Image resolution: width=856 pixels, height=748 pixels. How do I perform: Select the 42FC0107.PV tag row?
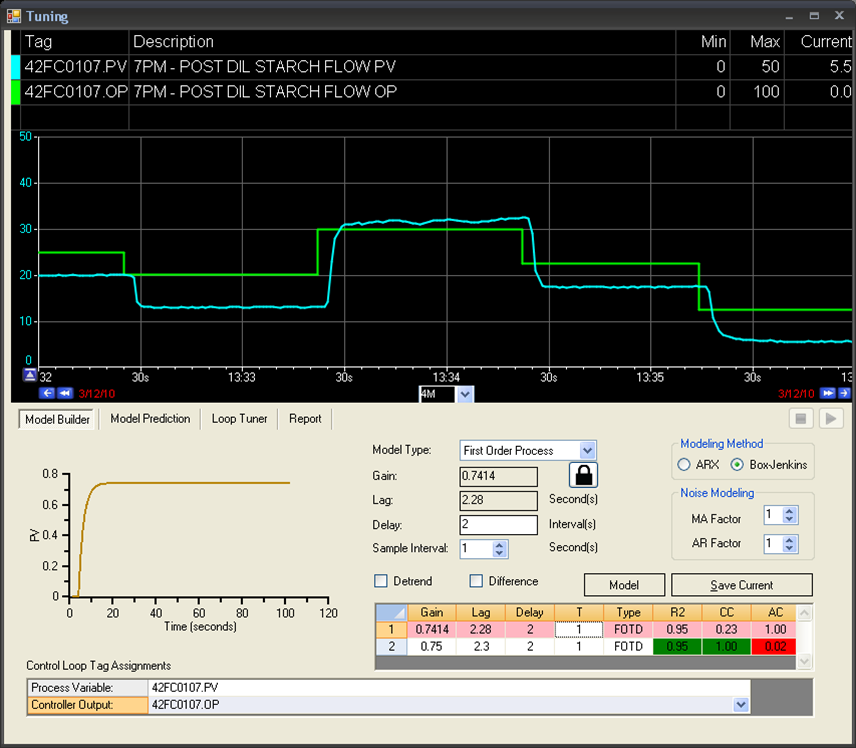click(431, 67)
